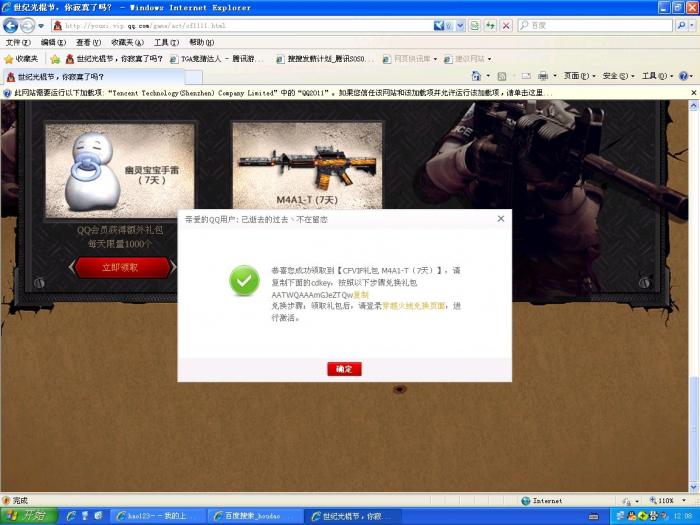Viewport: 700px width, 525px height.
Task: Click the RSS feeds icon
Action: 502,76
